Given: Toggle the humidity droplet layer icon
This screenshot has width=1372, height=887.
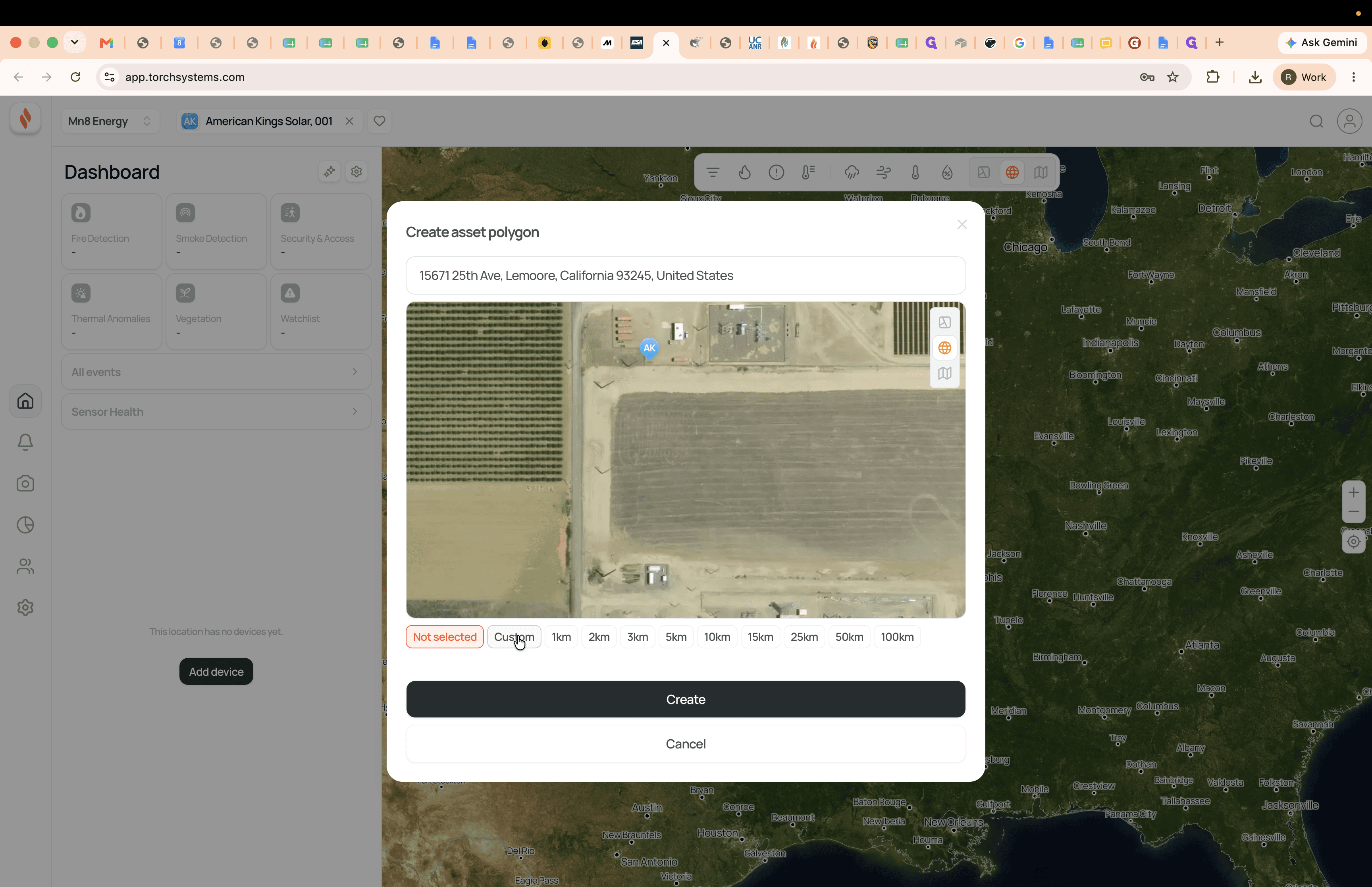Looking at the screenshot, I should click(x=947, y=172).
